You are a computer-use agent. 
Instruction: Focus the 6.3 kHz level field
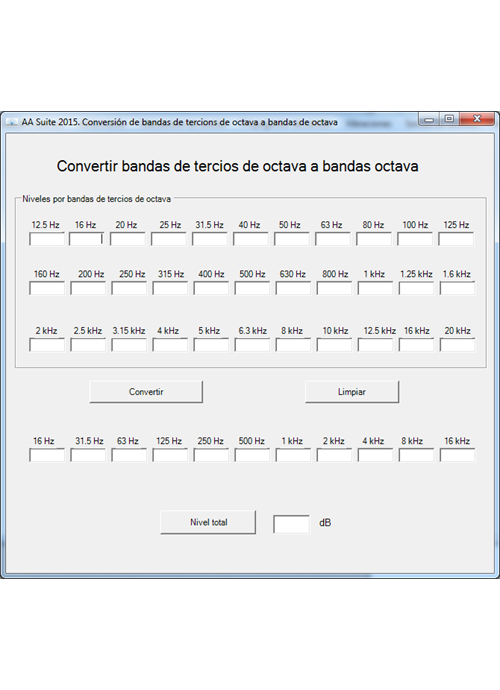252,345
